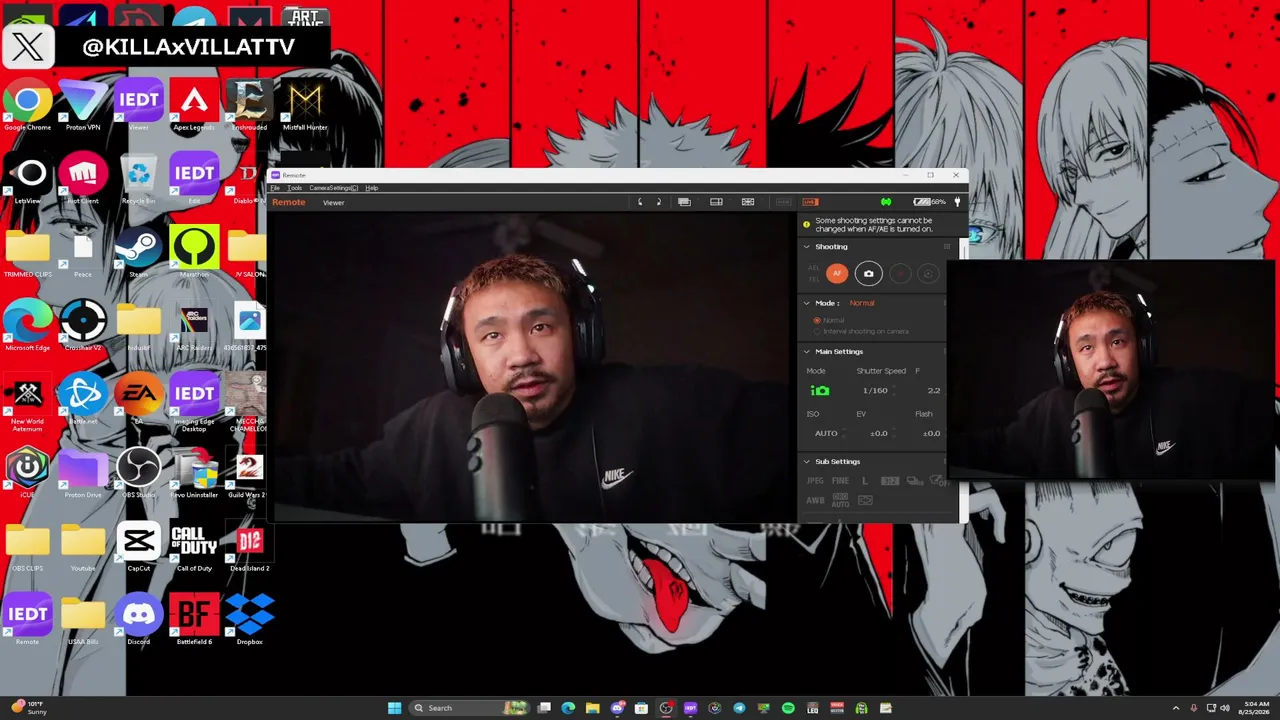Click the EV ±0.0 value under EV
The image size is (1280, 720).
point(878,433)
